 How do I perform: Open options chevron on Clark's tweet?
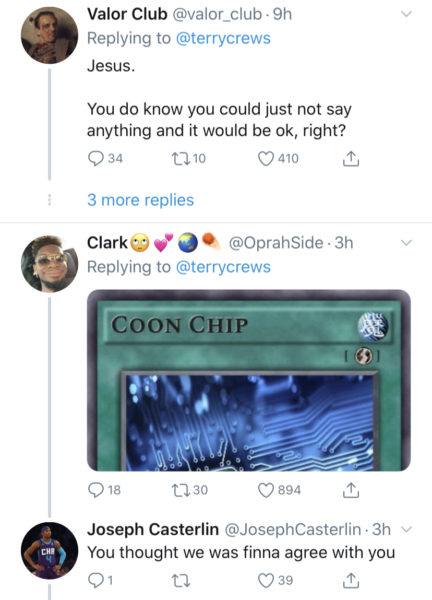[406, 243]
